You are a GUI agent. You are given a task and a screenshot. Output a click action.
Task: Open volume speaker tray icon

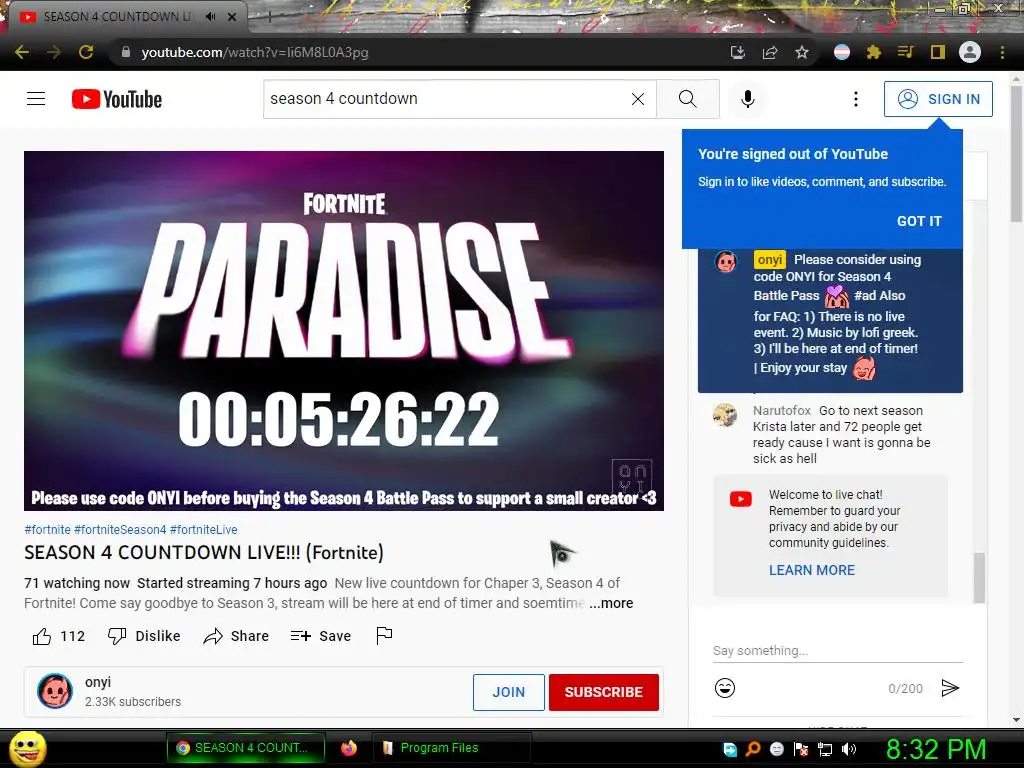(849, 749)
